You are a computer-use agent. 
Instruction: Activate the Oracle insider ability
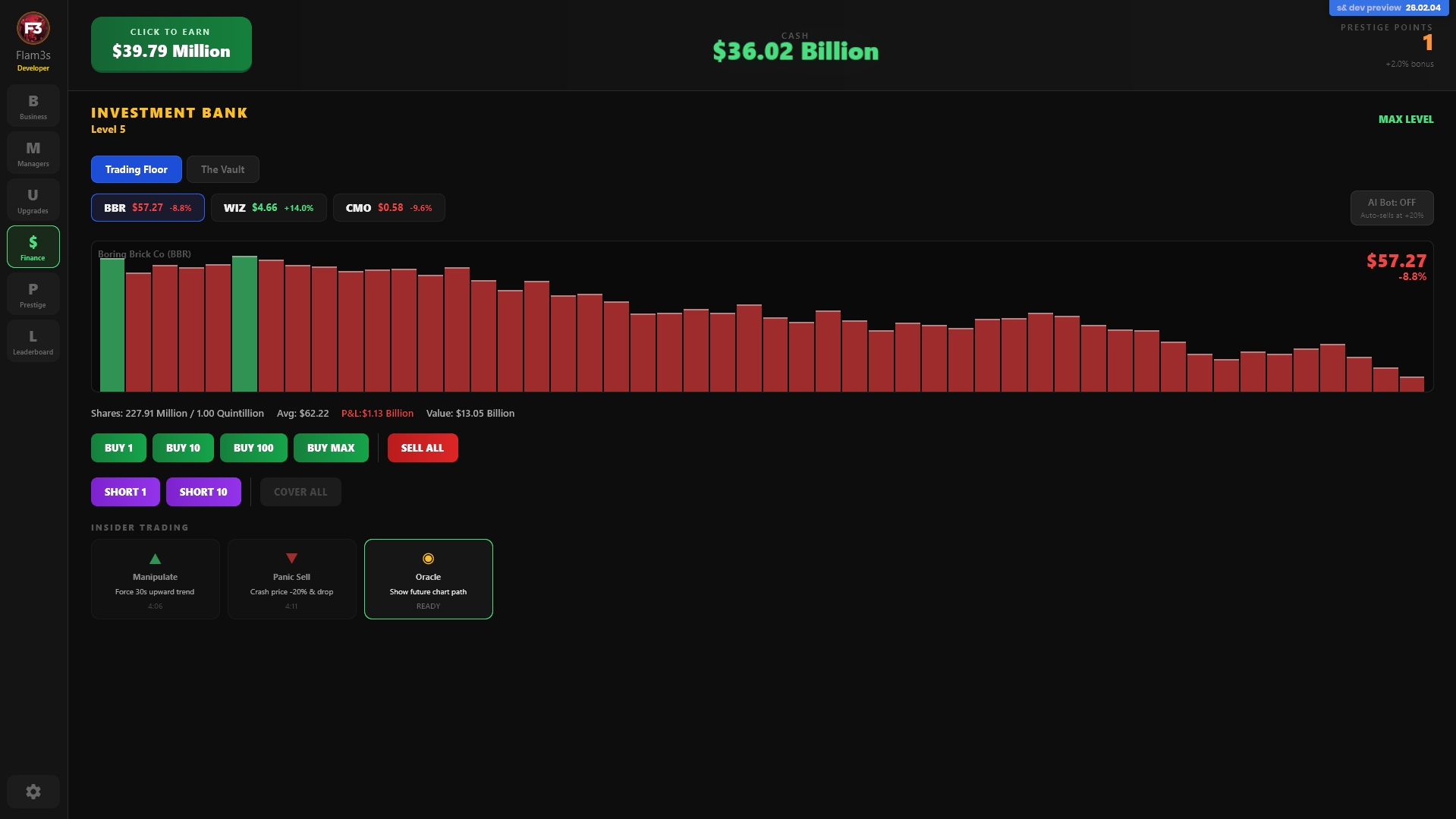(x=428, y=579)
